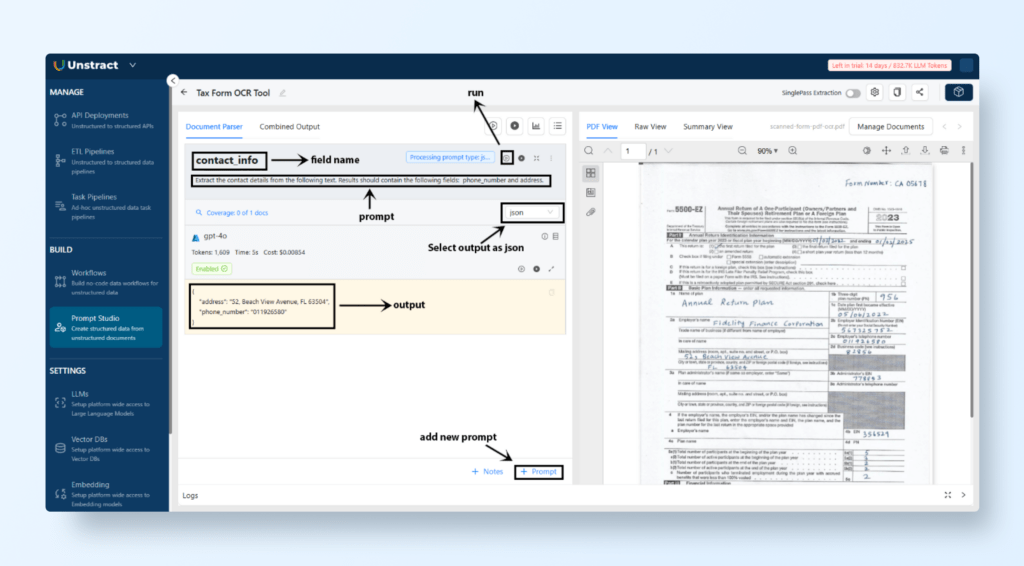This screenshot has width=1024, height=566.
Task: Collapse the left sidebar
Action: click(x=172, y=80)
